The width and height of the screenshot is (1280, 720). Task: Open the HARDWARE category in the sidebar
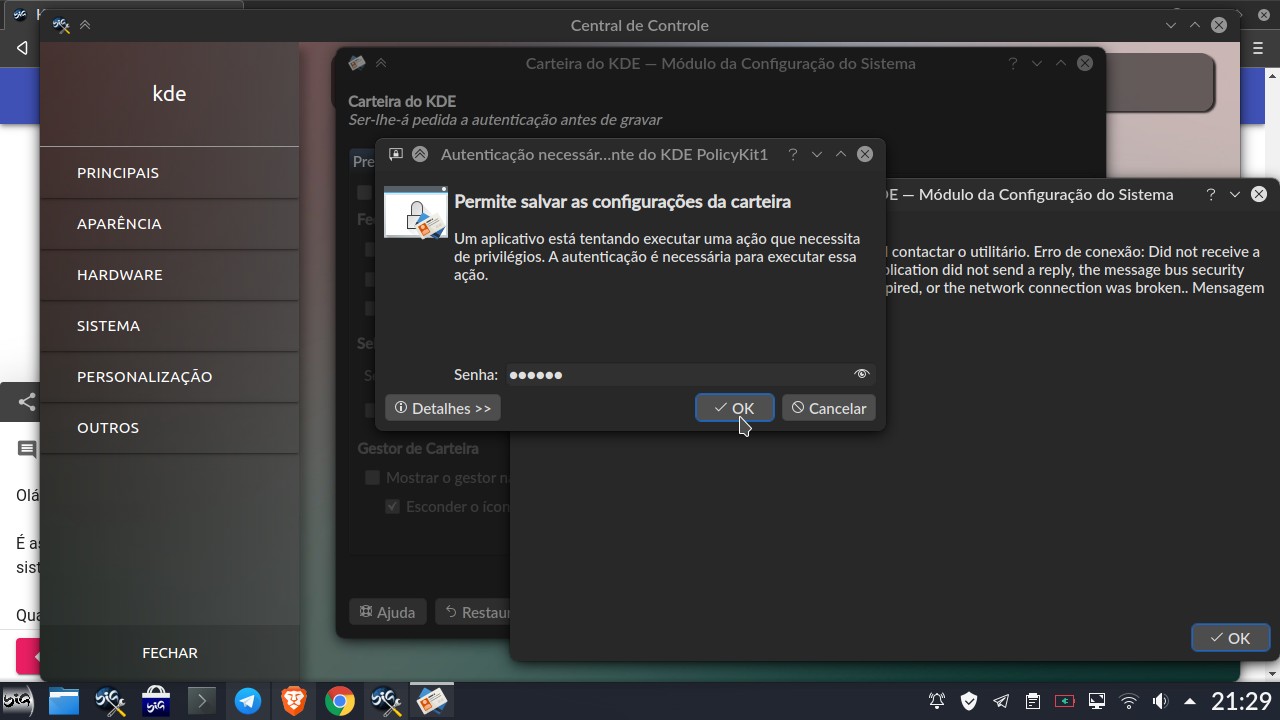point(120,274)
